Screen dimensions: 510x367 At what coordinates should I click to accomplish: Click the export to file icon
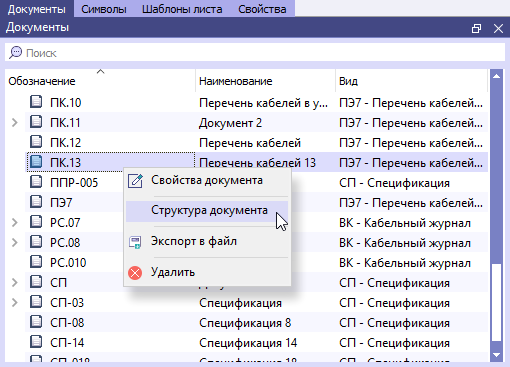tap(135, 242)
